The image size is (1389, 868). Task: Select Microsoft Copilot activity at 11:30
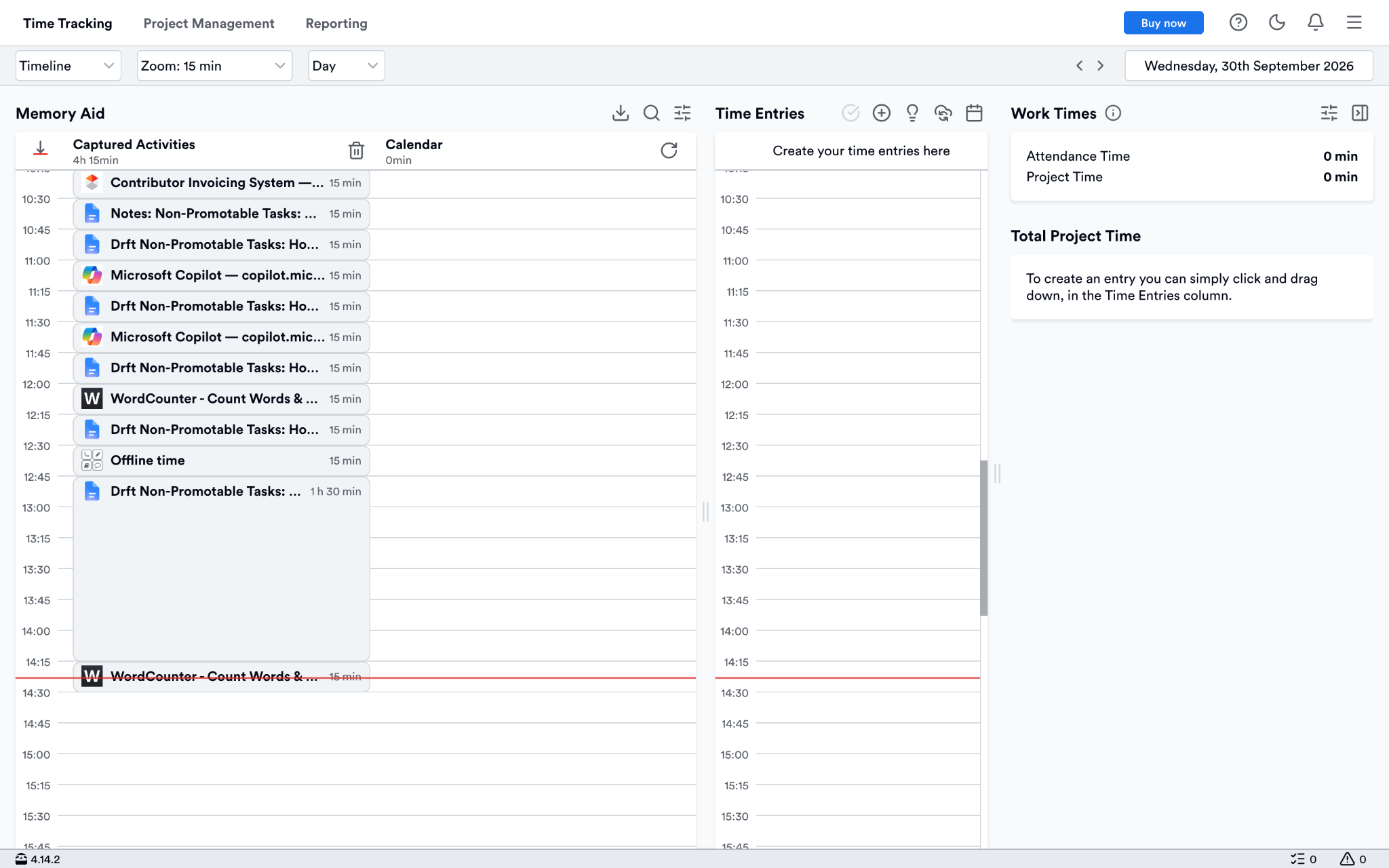click(x=221, y=337)
